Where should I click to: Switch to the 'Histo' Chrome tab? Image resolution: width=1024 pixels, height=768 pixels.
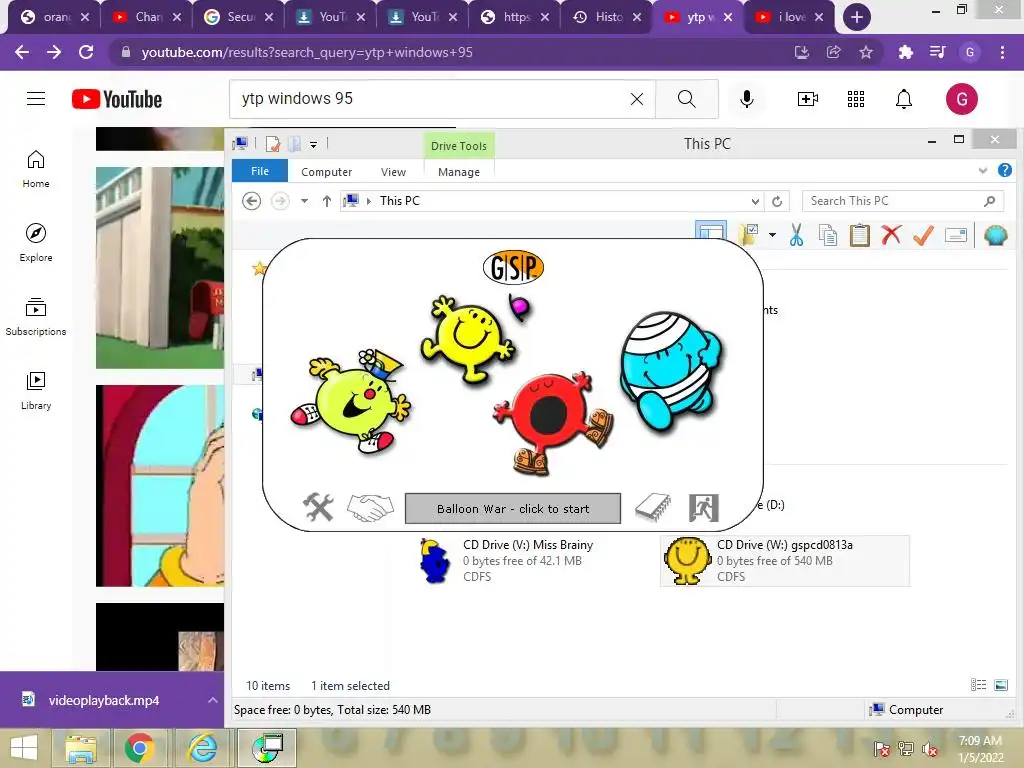tap(606, 17)
